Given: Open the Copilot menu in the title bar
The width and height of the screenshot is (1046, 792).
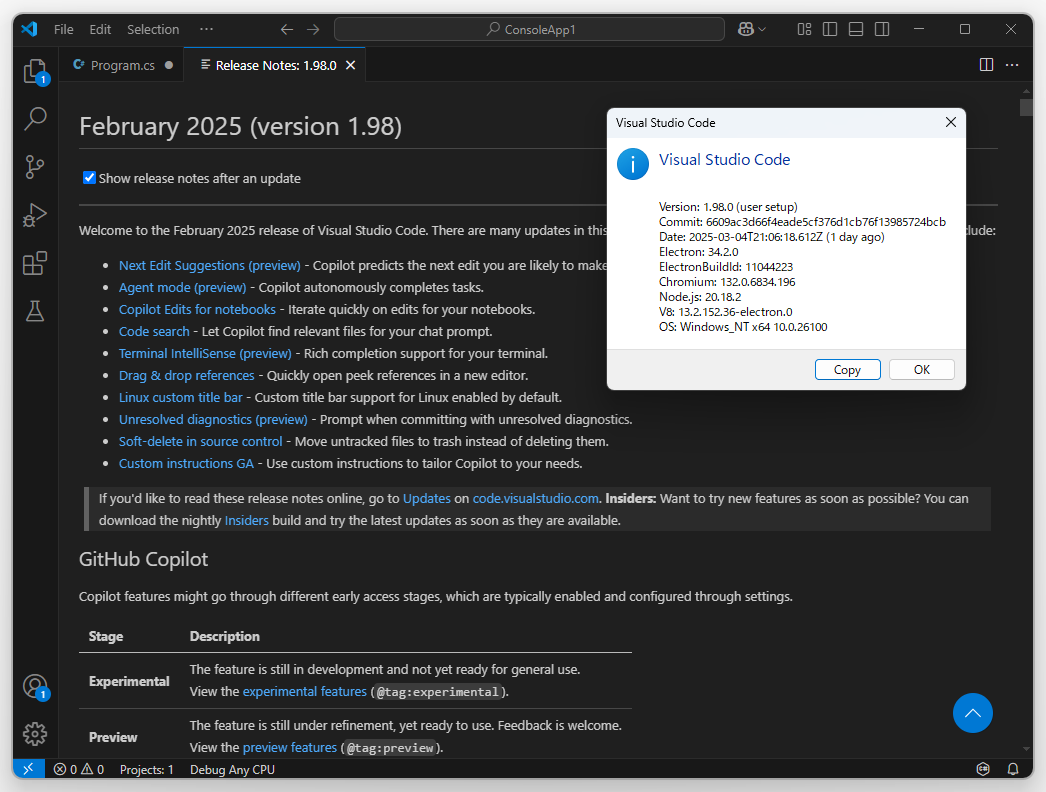Looking at the screenshot, I should click(x=748, y=29).
